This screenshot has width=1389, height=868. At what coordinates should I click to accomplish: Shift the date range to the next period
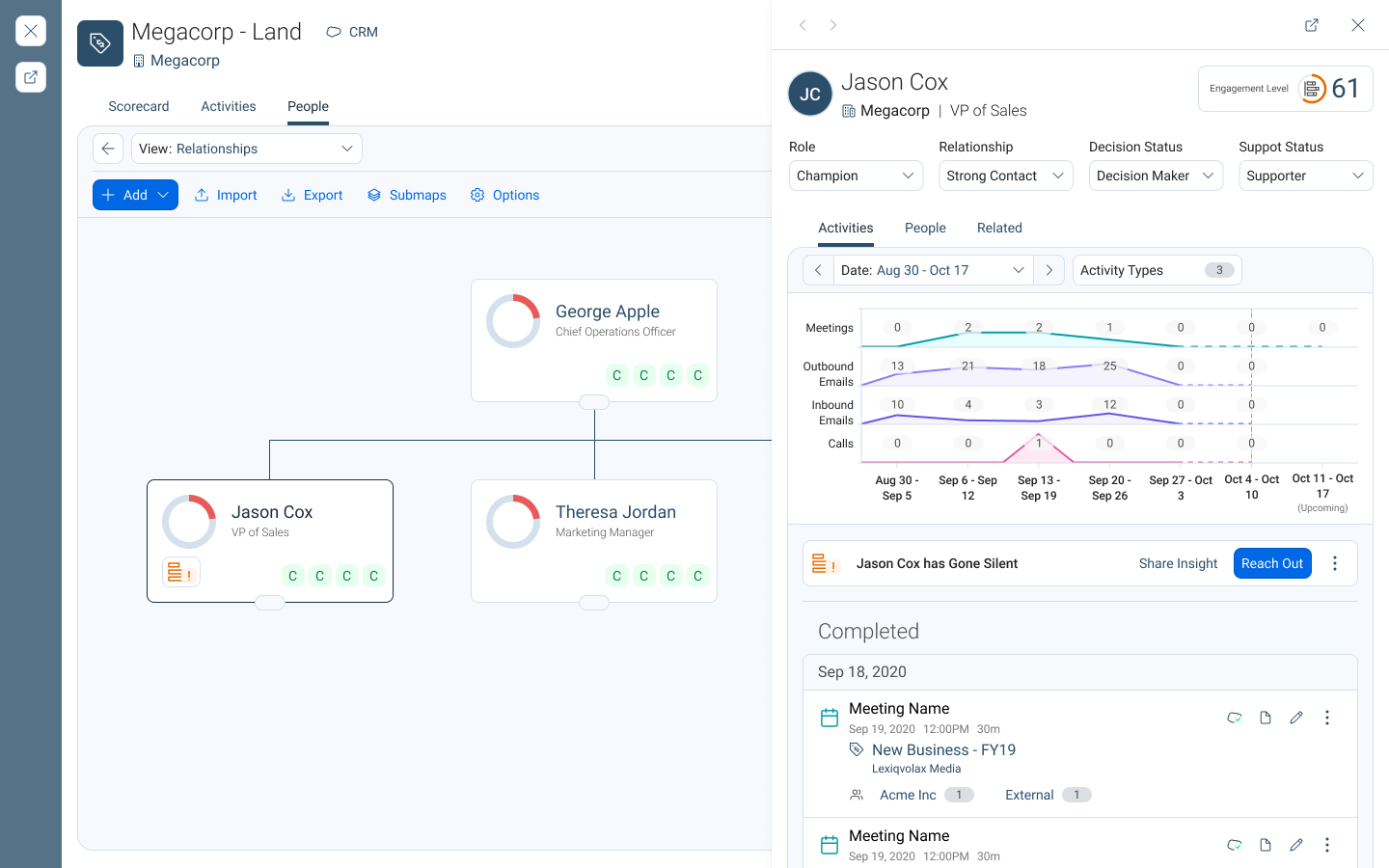(1049, 270)
